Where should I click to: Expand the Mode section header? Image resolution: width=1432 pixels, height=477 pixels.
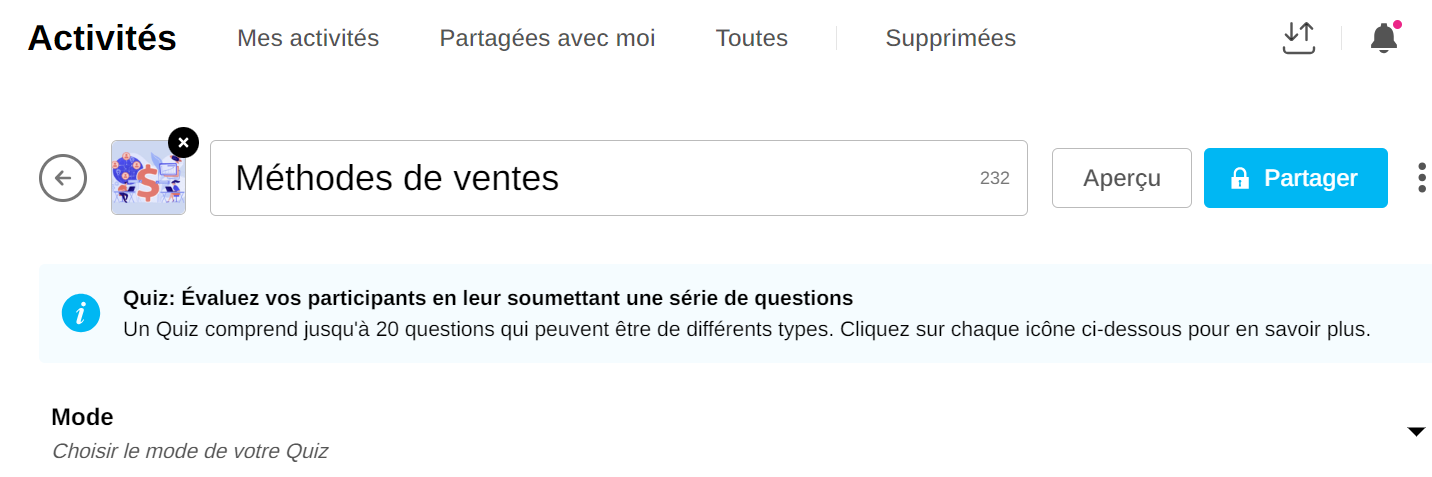[x=82, y=417]
